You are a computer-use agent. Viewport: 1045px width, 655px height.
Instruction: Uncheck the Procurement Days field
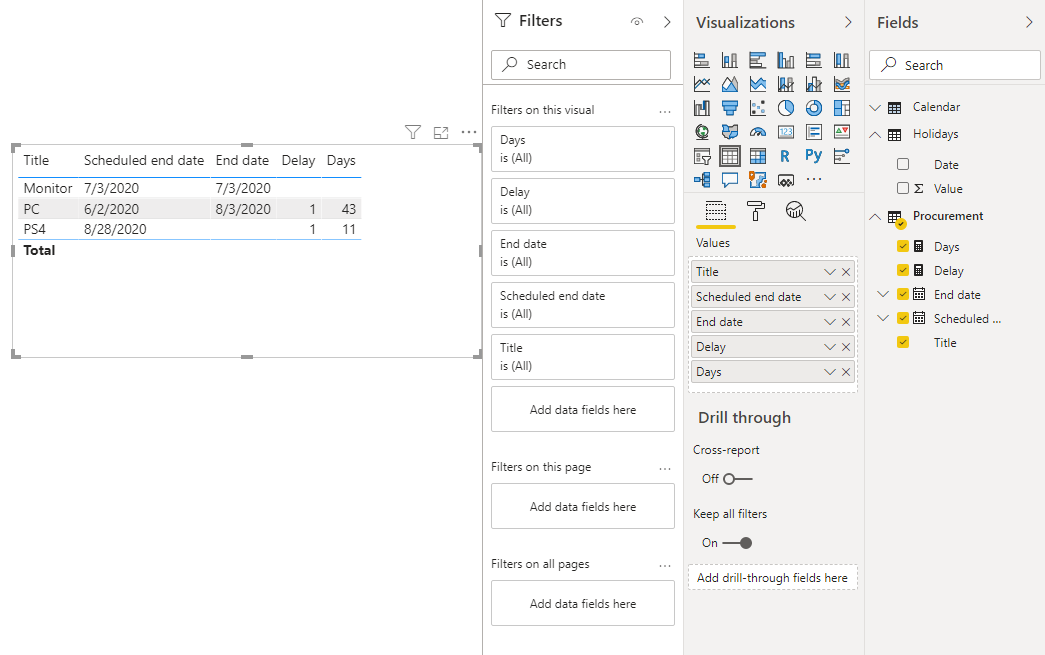point(903,246)
